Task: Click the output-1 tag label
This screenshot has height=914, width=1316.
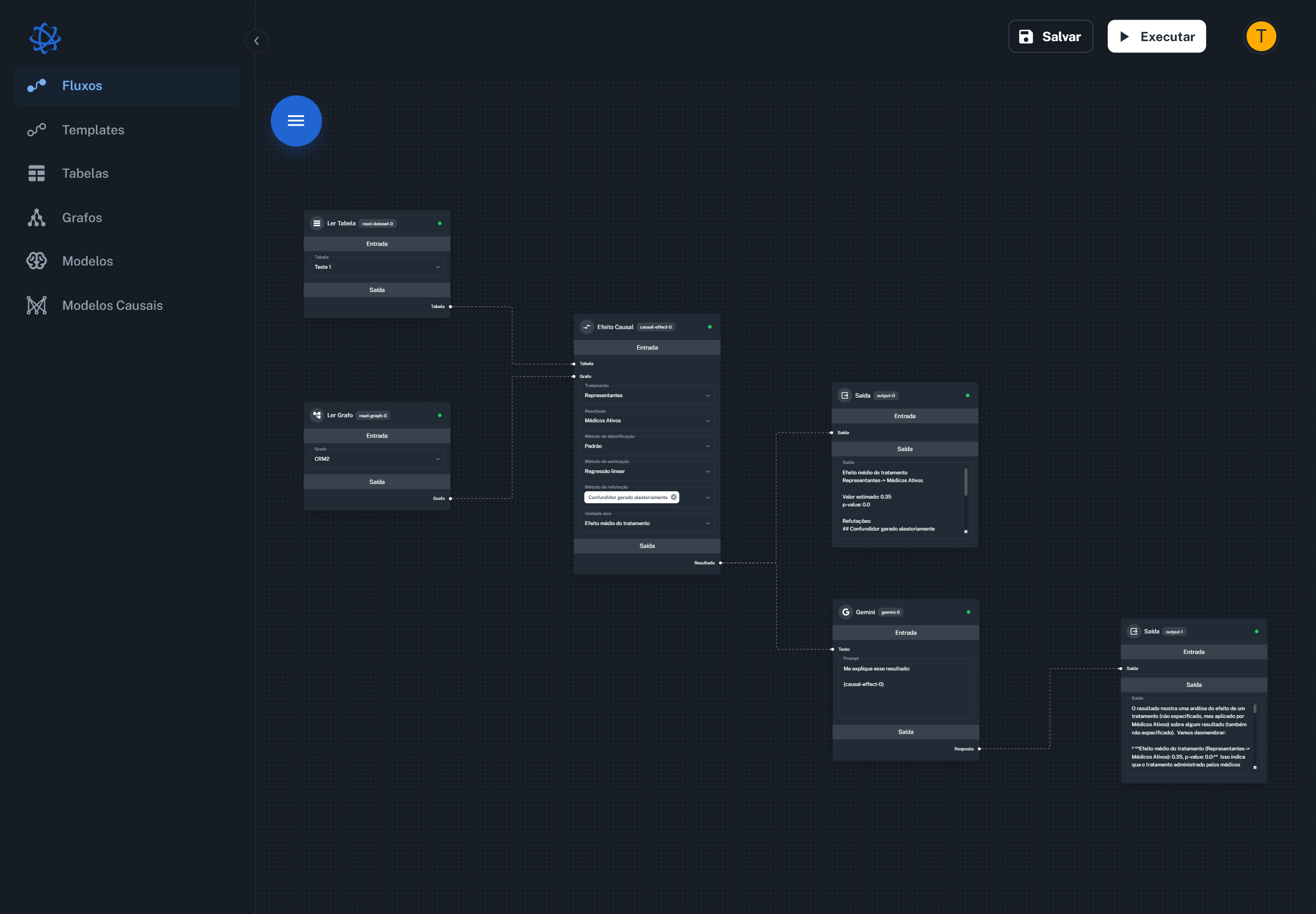Action: click(1174, 632)
